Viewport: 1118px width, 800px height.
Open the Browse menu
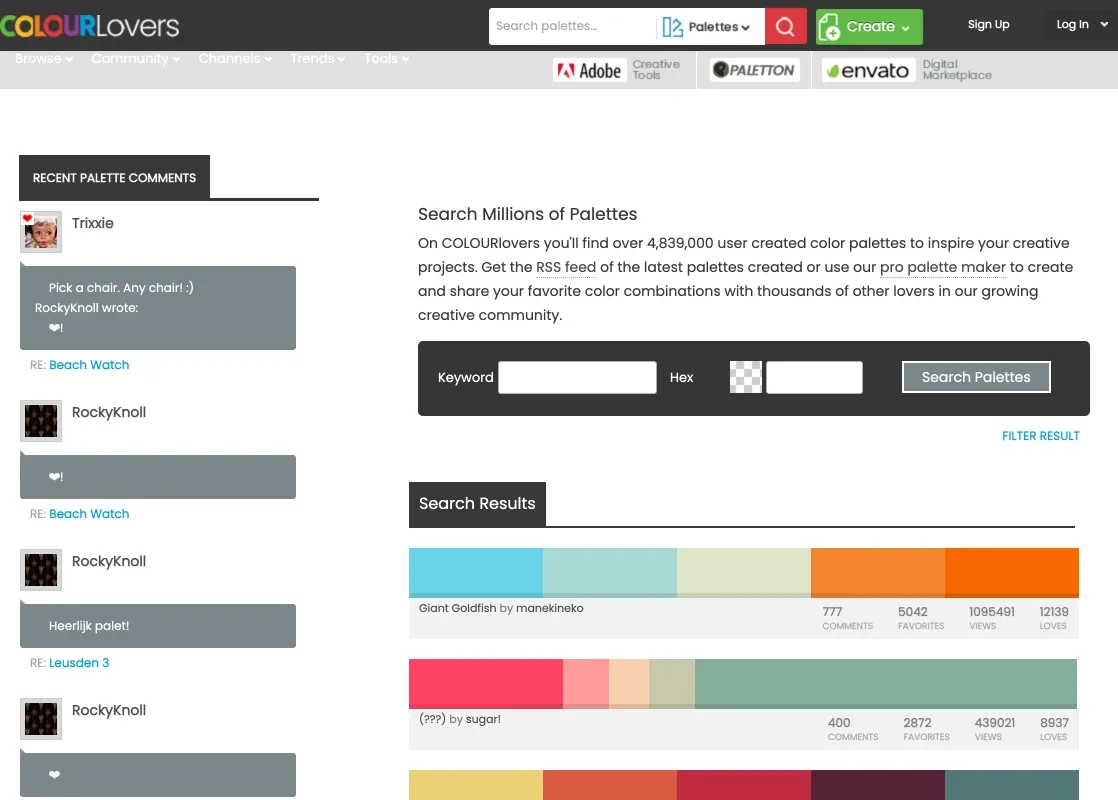43,58
